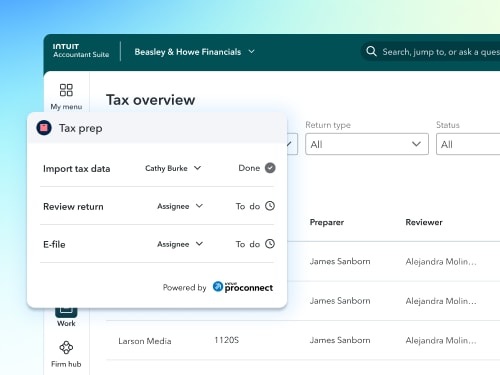Open Assignee dropdown for Review return
Screen dimensions: 500x375
click(180, 206)
